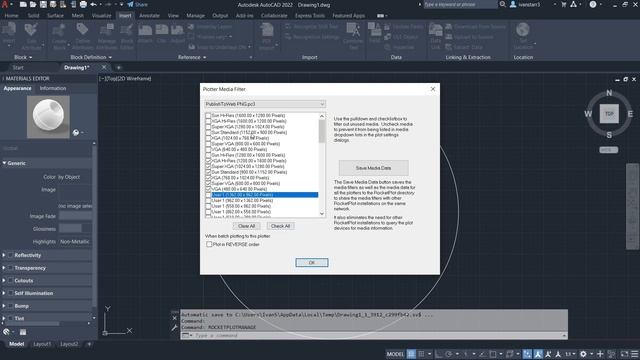
Task: Click the Clear All button
Action: point(246,226)
